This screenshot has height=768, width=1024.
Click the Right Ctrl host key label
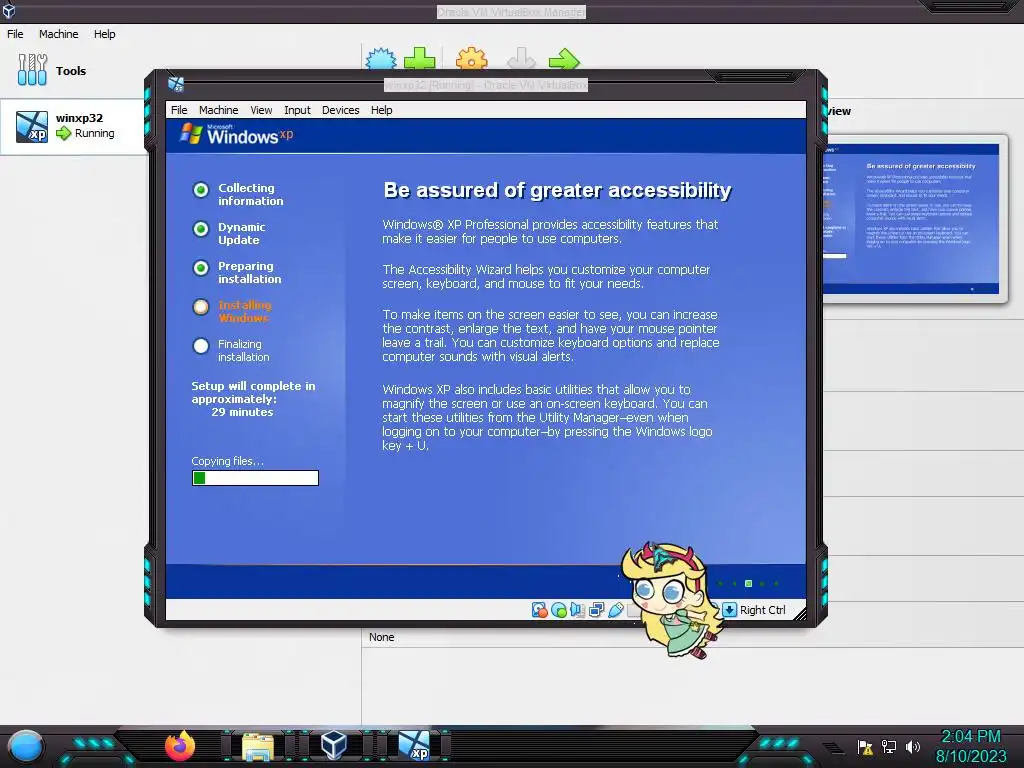[x=762, y=610]
